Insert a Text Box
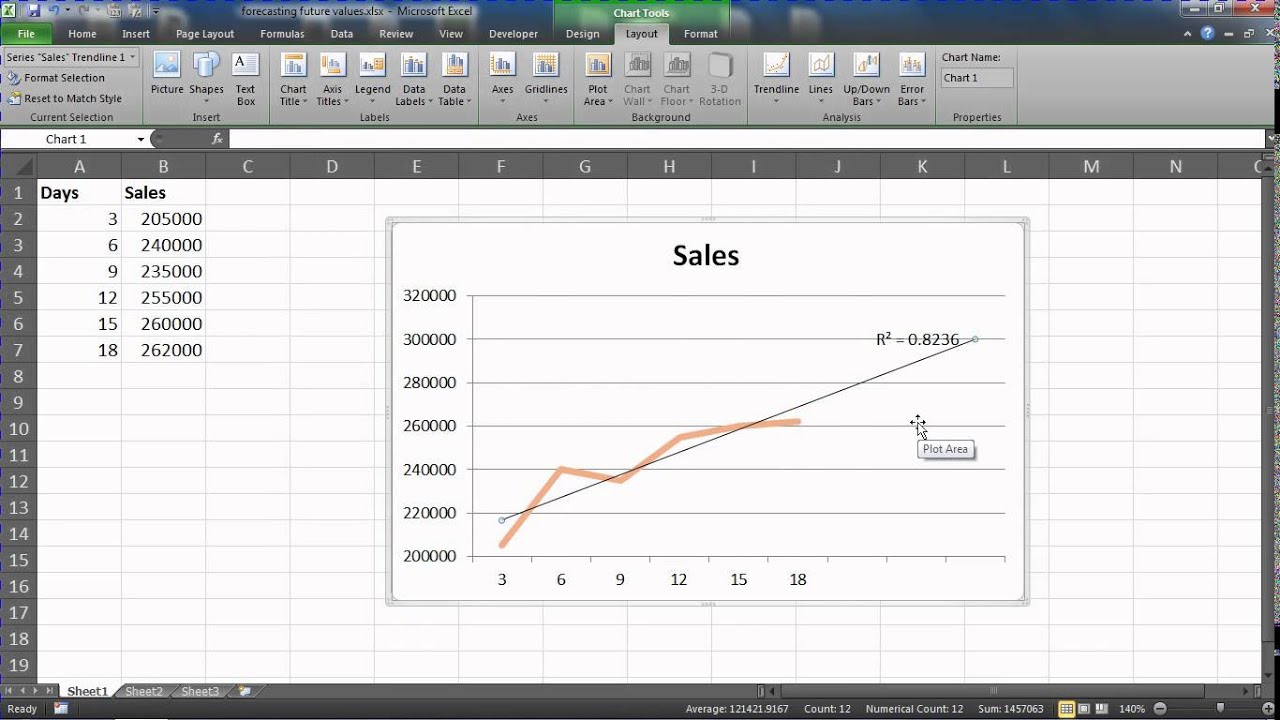 (x=245, y=80)
